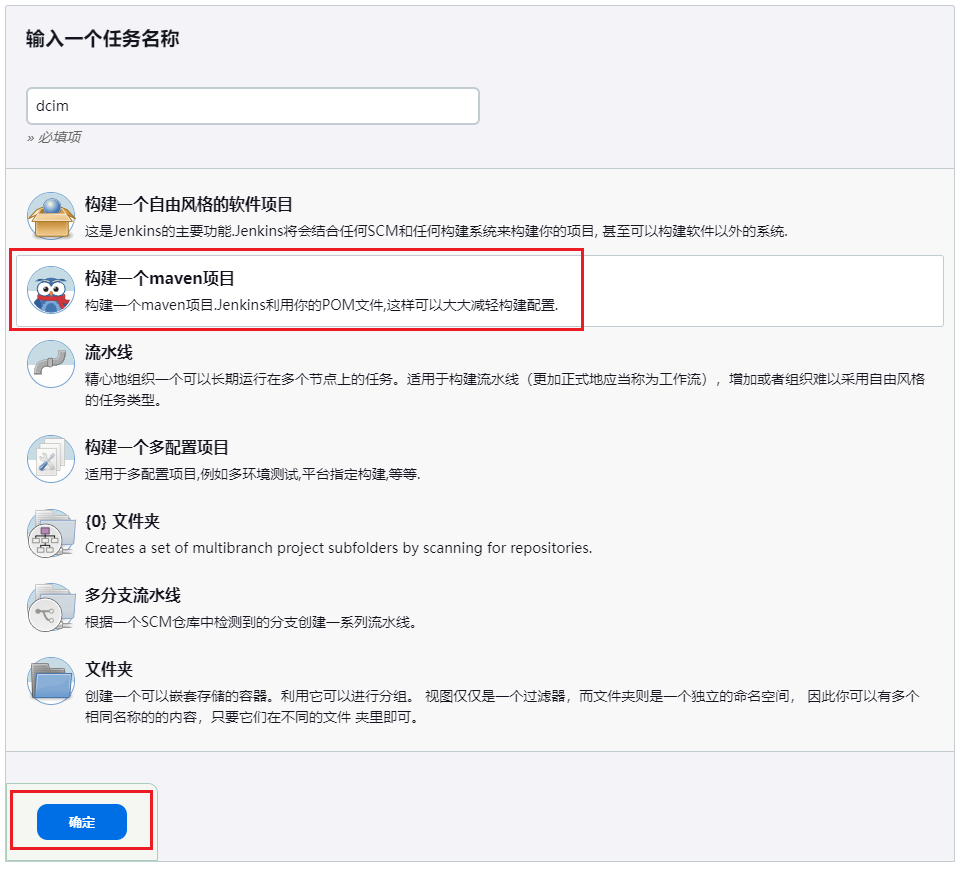This screenshot has width=965, height=869.
Task: Click the blue folder icon
Action: click(51, 681)
